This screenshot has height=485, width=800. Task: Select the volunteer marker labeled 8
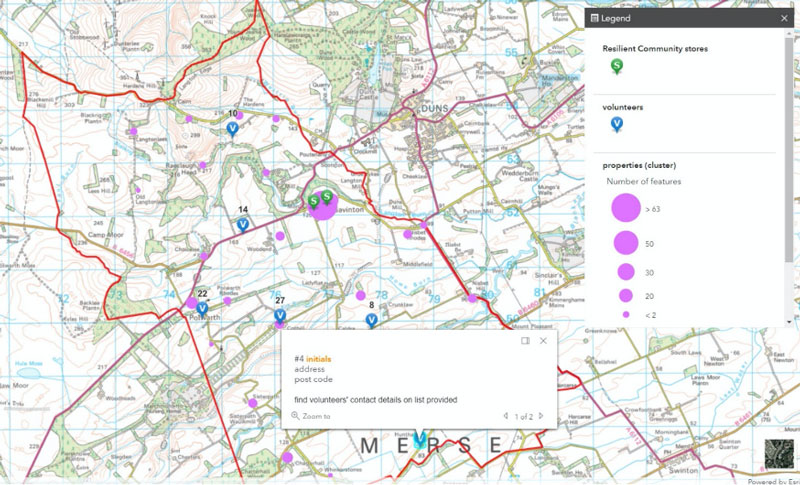click(372, 320)
